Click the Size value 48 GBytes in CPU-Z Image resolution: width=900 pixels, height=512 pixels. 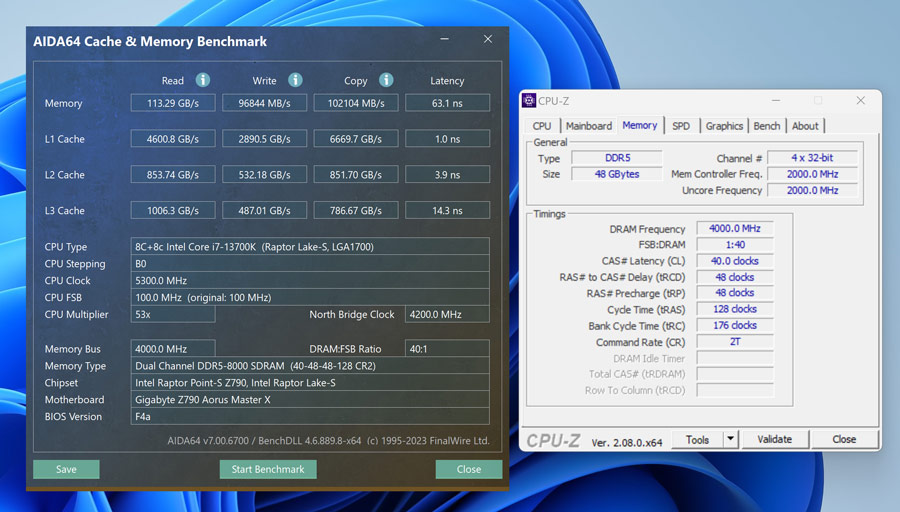tap(617, 174)
